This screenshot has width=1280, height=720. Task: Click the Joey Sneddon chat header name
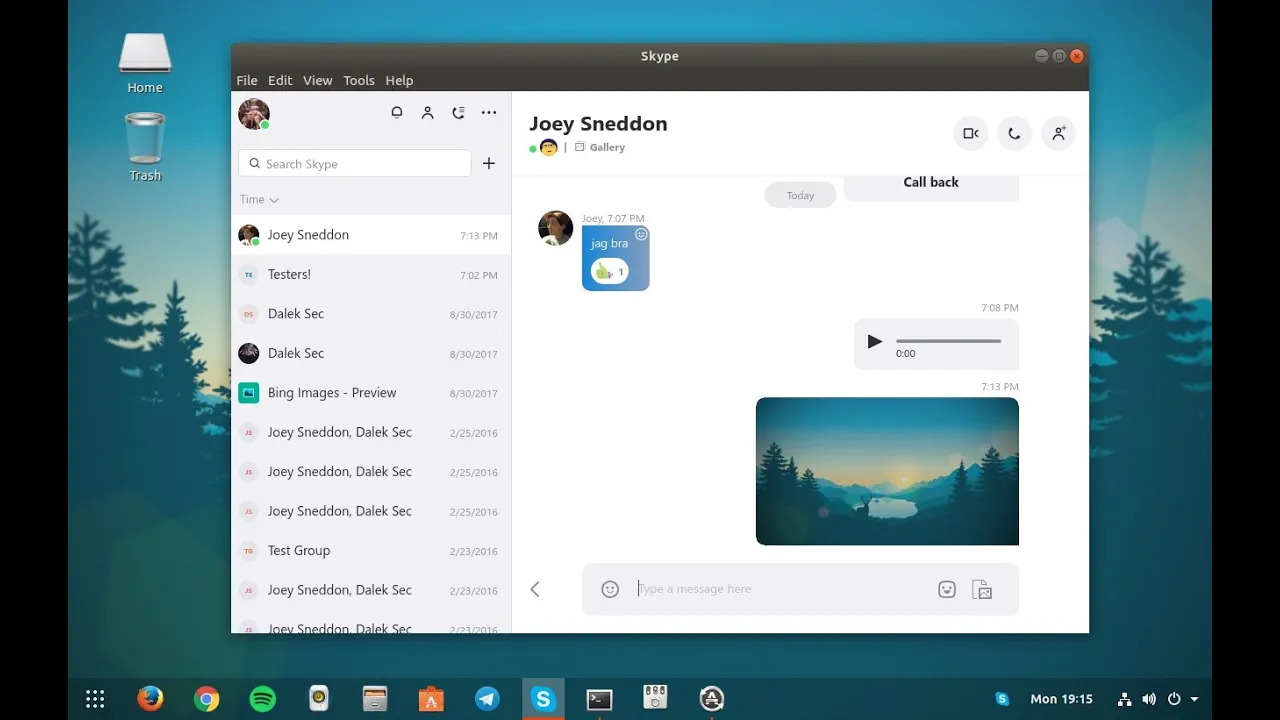click(598, 123)
